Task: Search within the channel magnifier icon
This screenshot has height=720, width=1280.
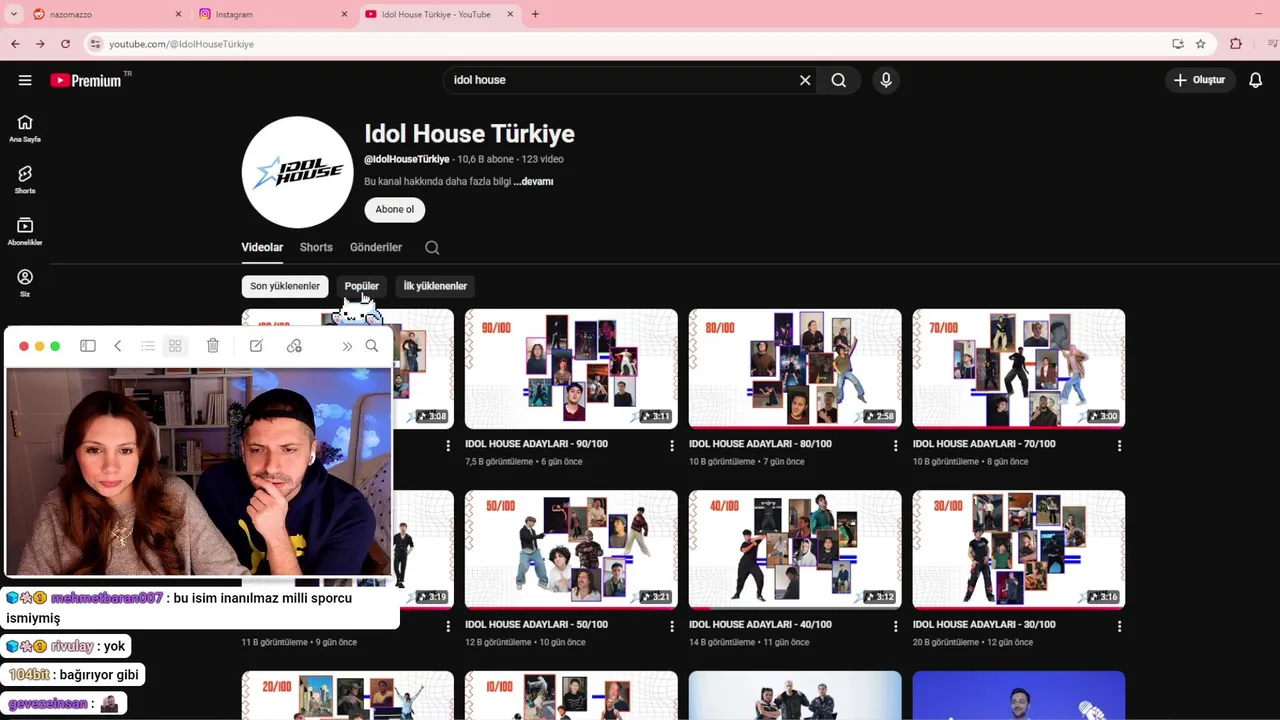Action: pyautogui.click(x=432, y=247)
